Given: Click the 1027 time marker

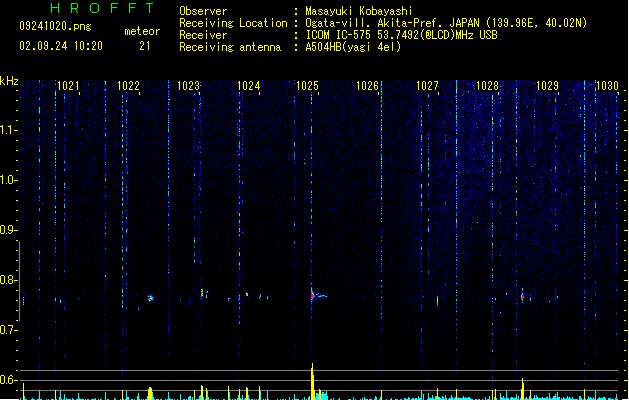Looking at the screenshot, I should [x=427, y=86].
